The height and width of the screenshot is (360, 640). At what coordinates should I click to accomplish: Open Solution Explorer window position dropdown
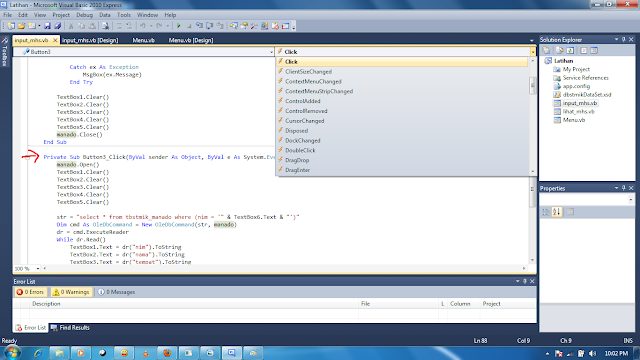click(616, 40)
